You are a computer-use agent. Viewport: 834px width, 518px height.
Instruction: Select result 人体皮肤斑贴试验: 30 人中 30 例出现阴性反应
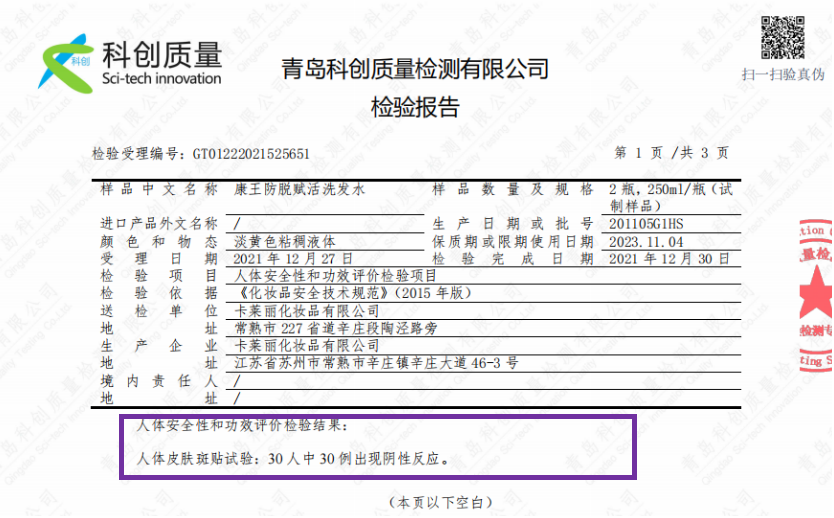[x=293, y=458]
